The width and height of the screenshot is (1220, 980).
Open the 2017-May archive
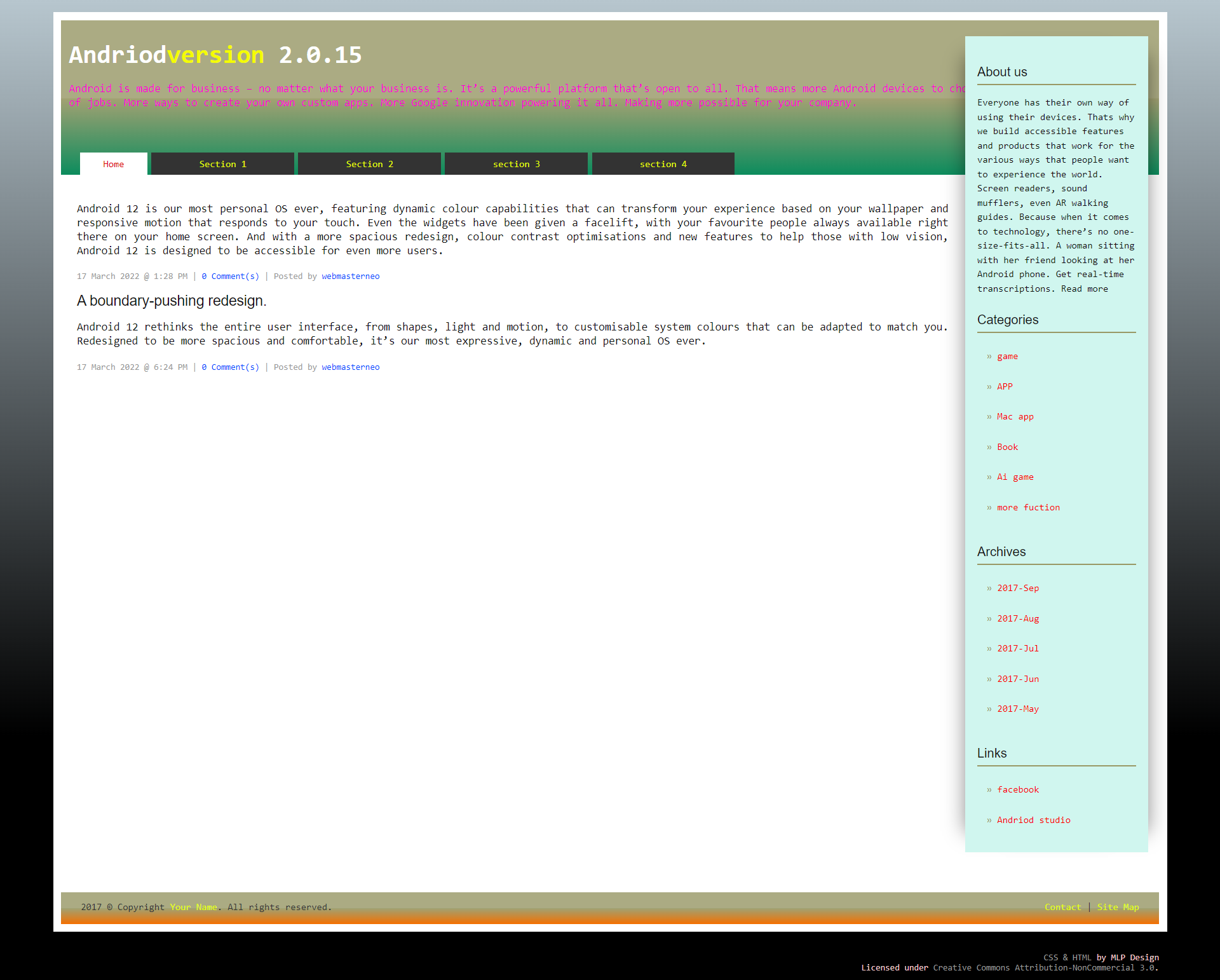click(1017, 709)
